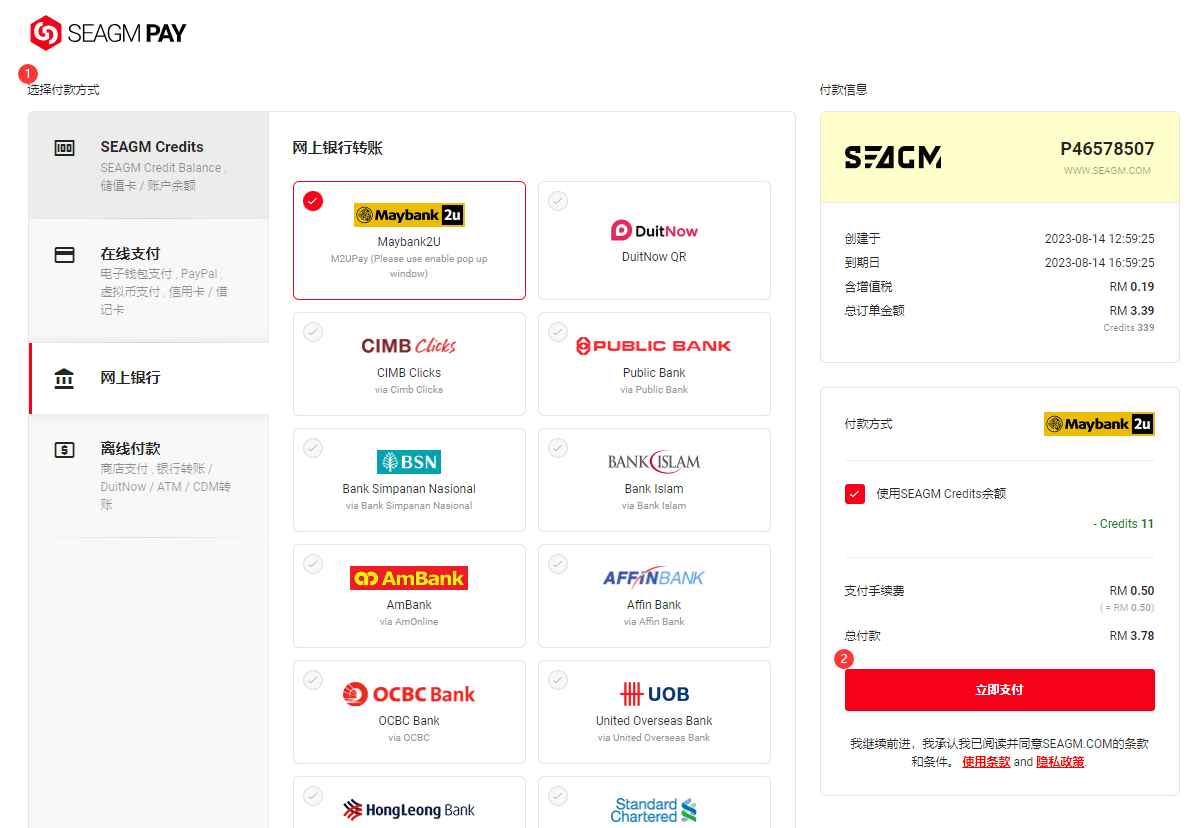Open the SEAGM Credits payment tab
1203x828 pixels.
tap(149, 165)
